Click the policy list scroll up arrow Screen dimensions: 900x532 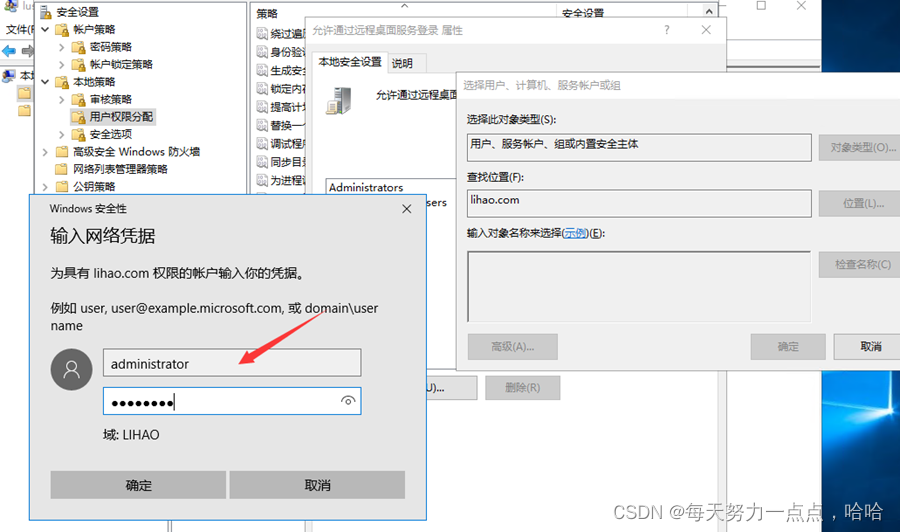click(709, 11)
